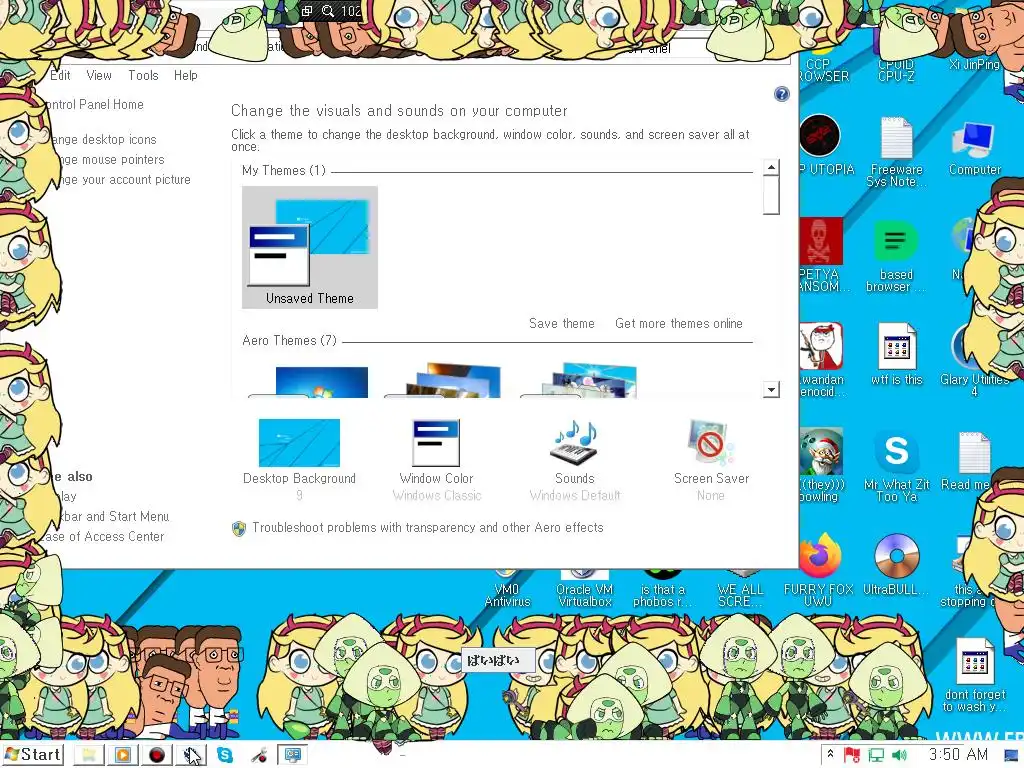Click the red record icon in taskbar
This screenshot has width=1024, height=768.
pos(157,756)
